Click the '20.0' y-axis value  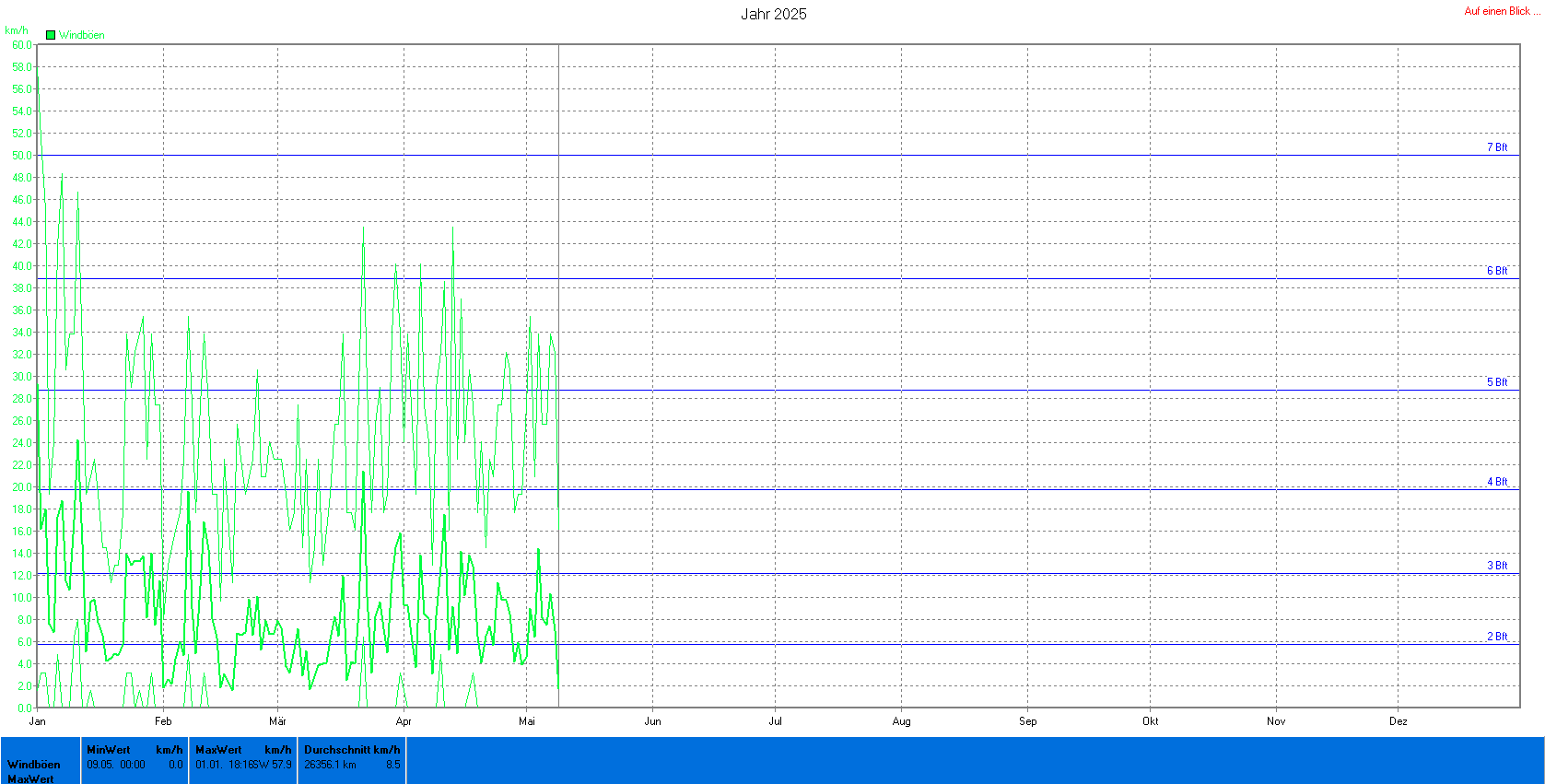pos(22,486)
